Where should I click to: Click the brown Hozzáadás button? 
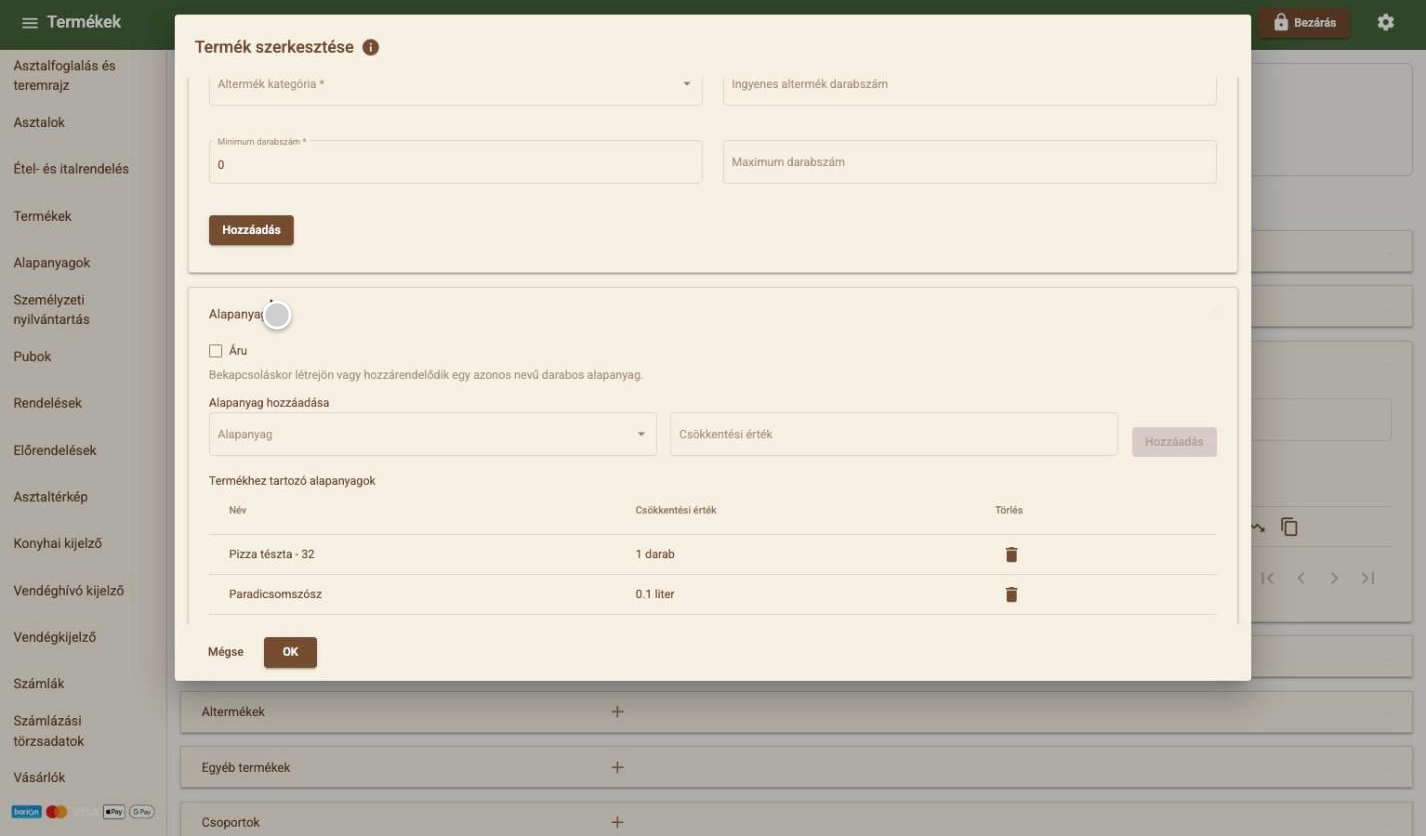point(251,230)
